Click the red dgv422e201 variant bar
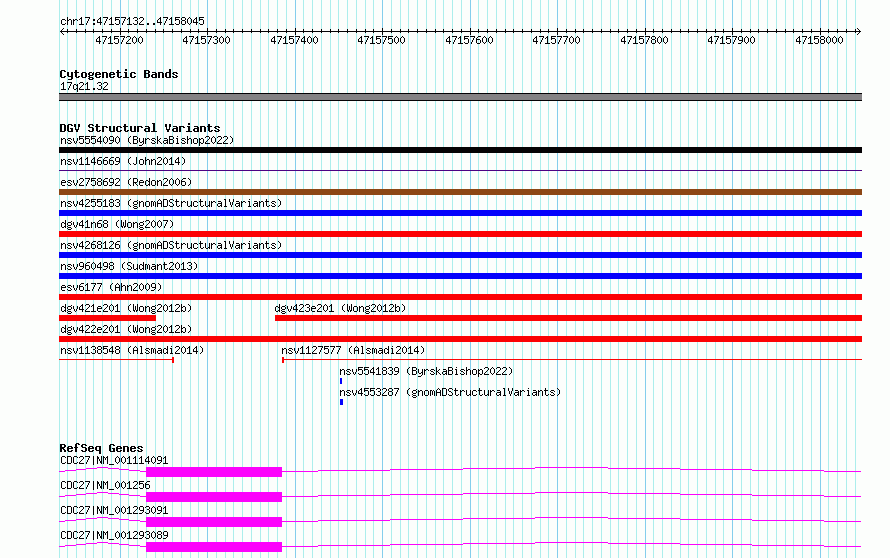Image resolution: width=890 pixels, height=558 pixels. pyautogui.click(x=460, y=339)
